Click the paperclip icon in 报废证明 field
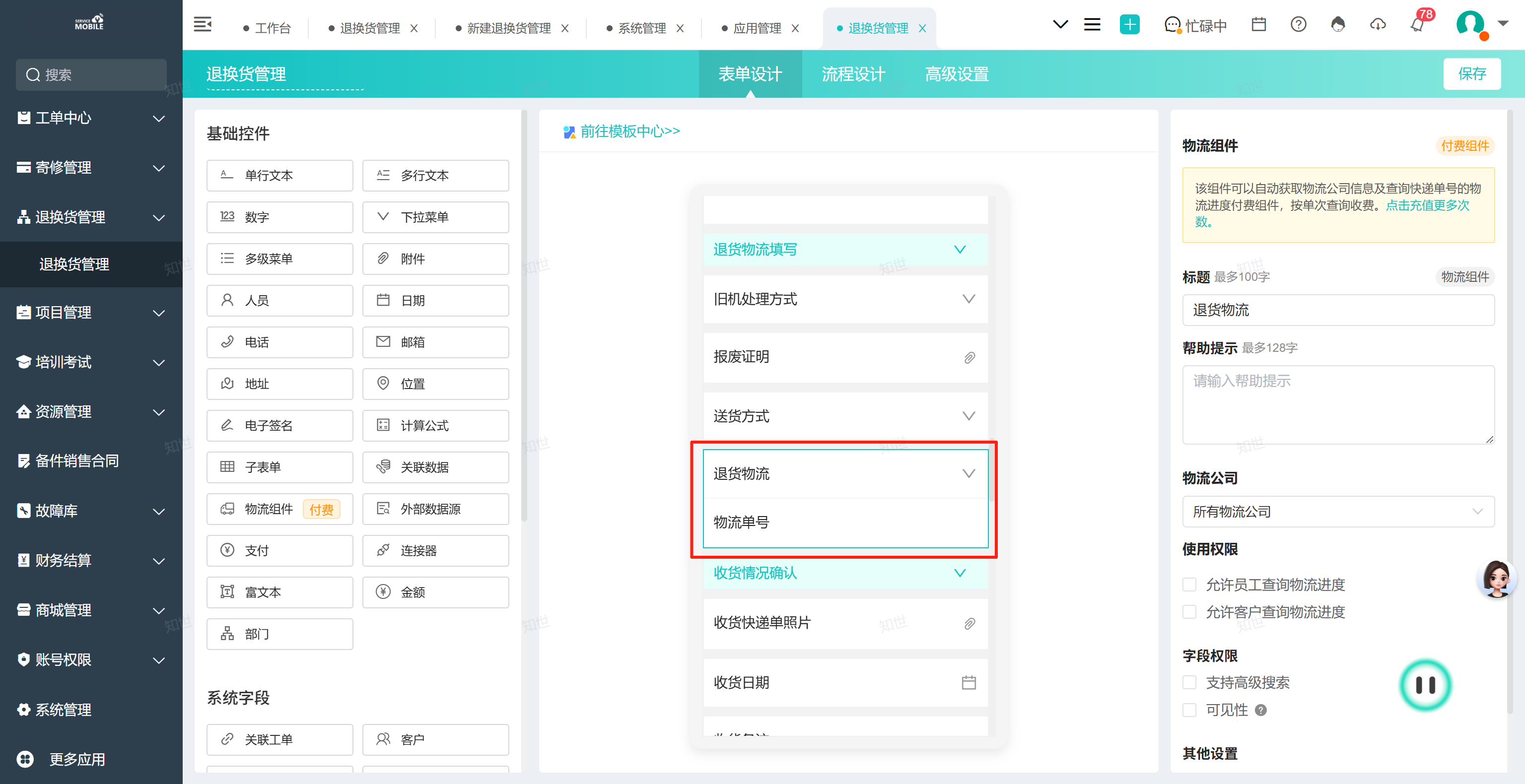This screenshot has width=1525, height=784. 969,357
